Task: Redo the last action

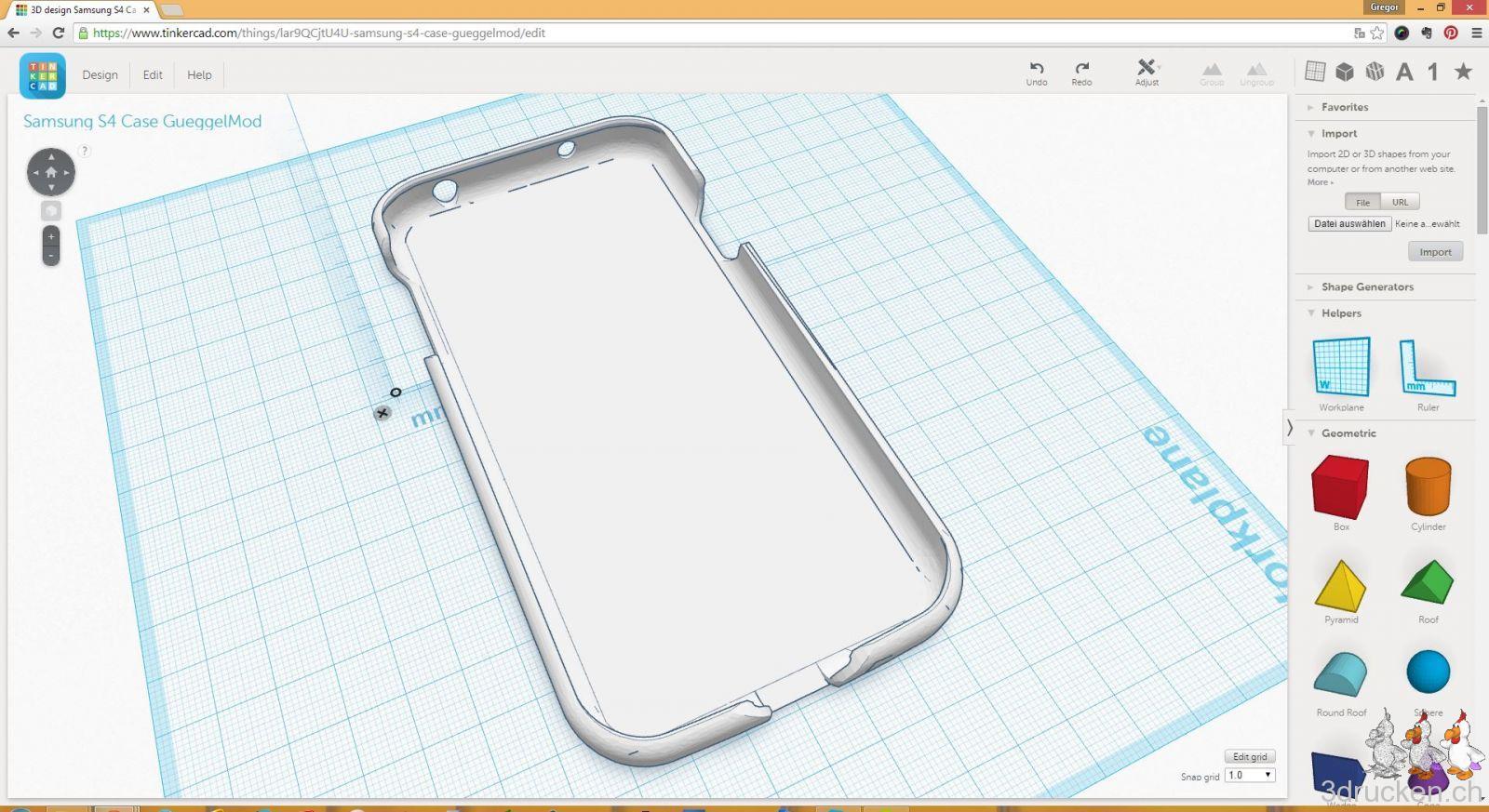Action: [x=1081, y=73]
